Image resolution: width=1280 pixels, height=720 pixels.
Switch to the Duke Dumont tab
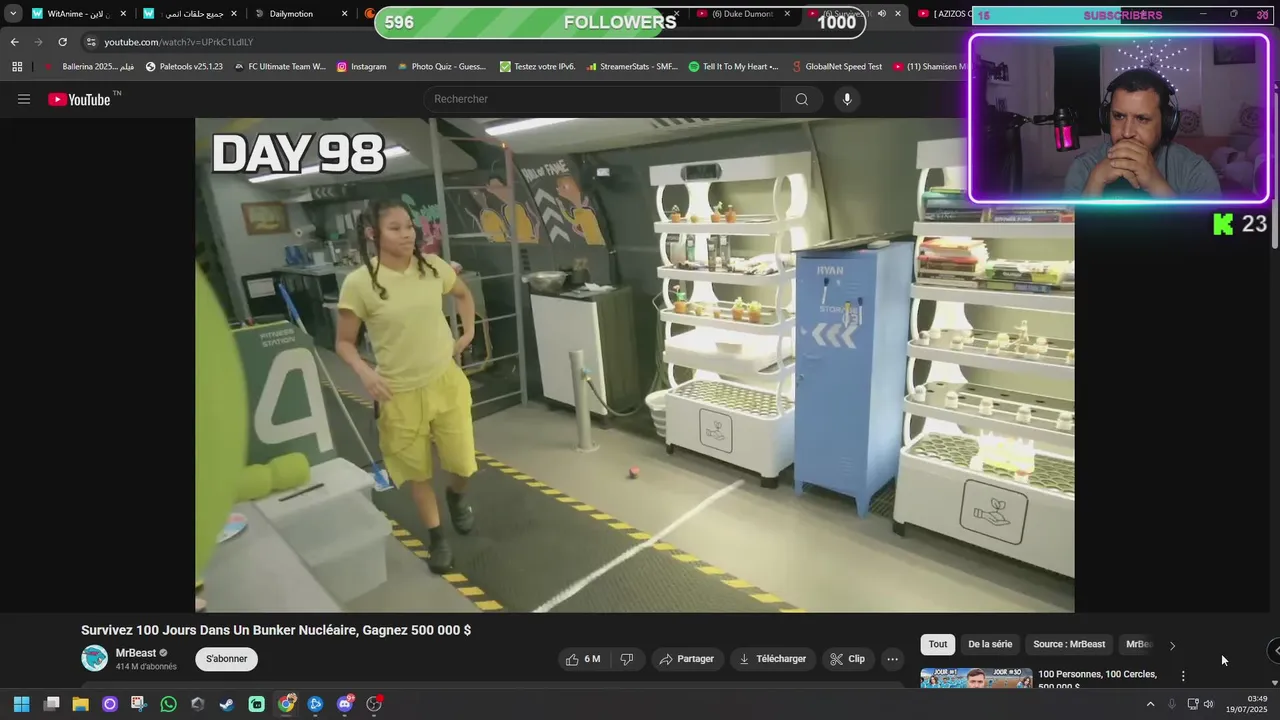742,14
